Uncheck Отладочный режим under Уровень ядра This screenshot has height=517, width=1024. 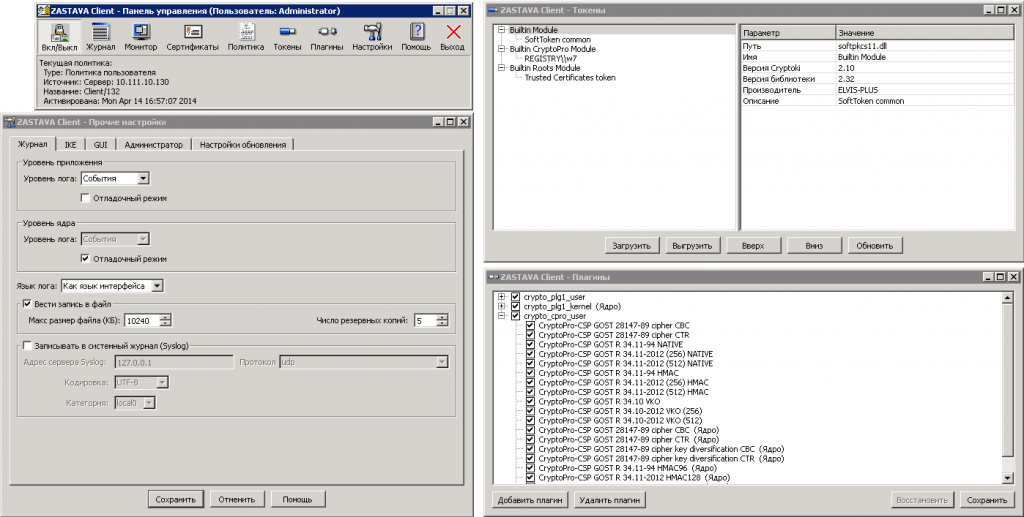pos(85,258)
